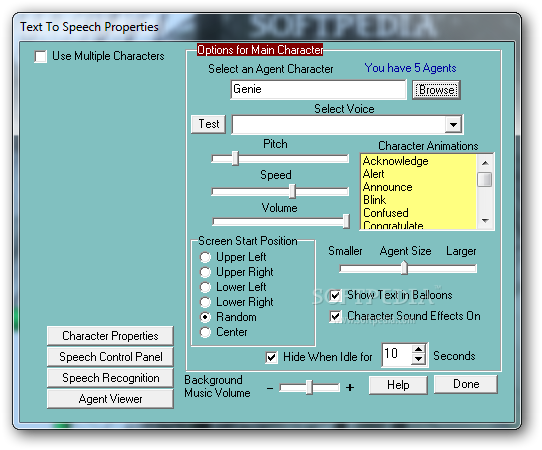The image size is (542, 450).
Task: Select the Center start position
Action: pyautogui.click(x=205, y=332)
